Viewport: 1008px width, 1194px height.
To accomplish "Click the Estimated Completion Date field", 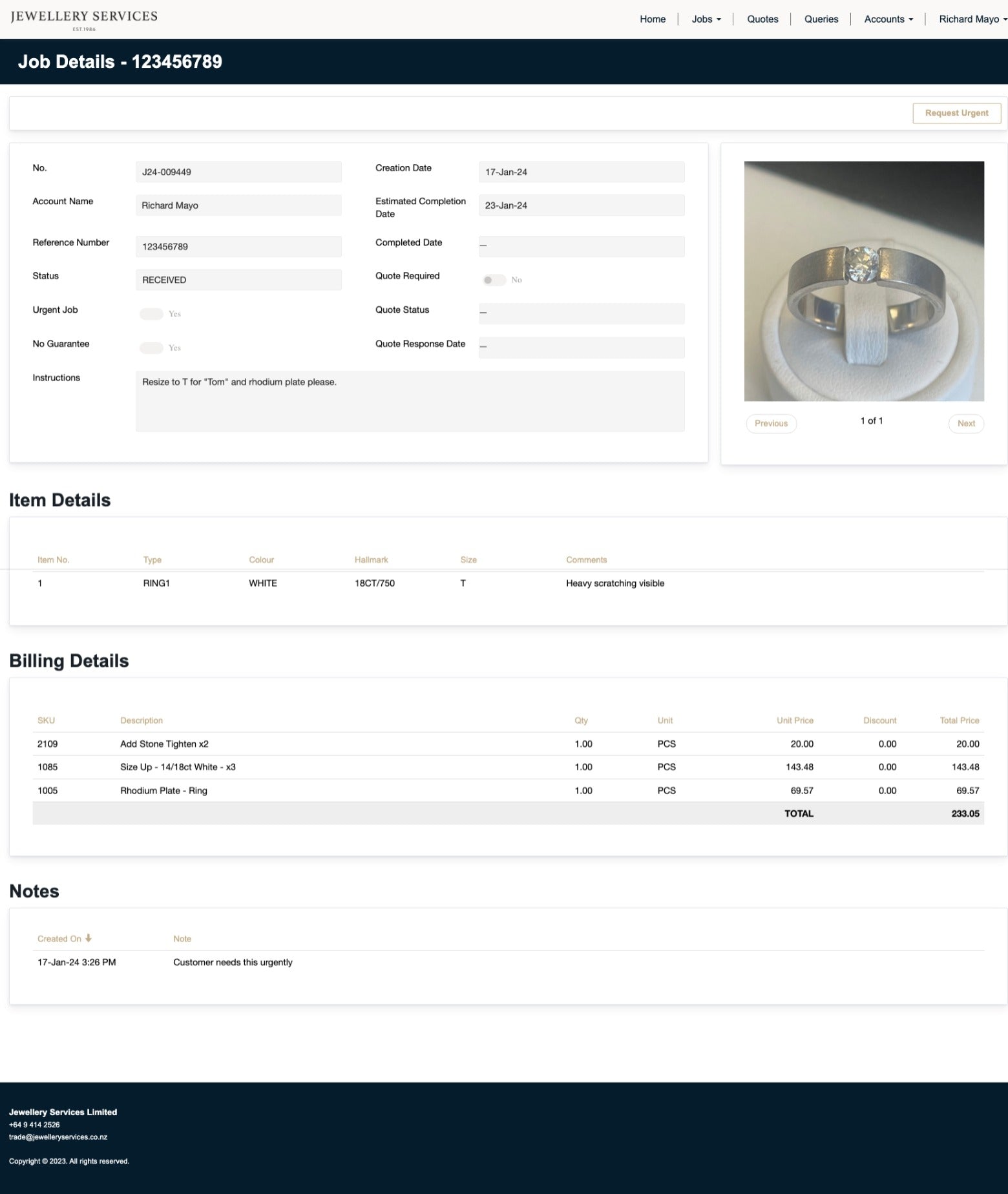I will click(x=581, y=205).
